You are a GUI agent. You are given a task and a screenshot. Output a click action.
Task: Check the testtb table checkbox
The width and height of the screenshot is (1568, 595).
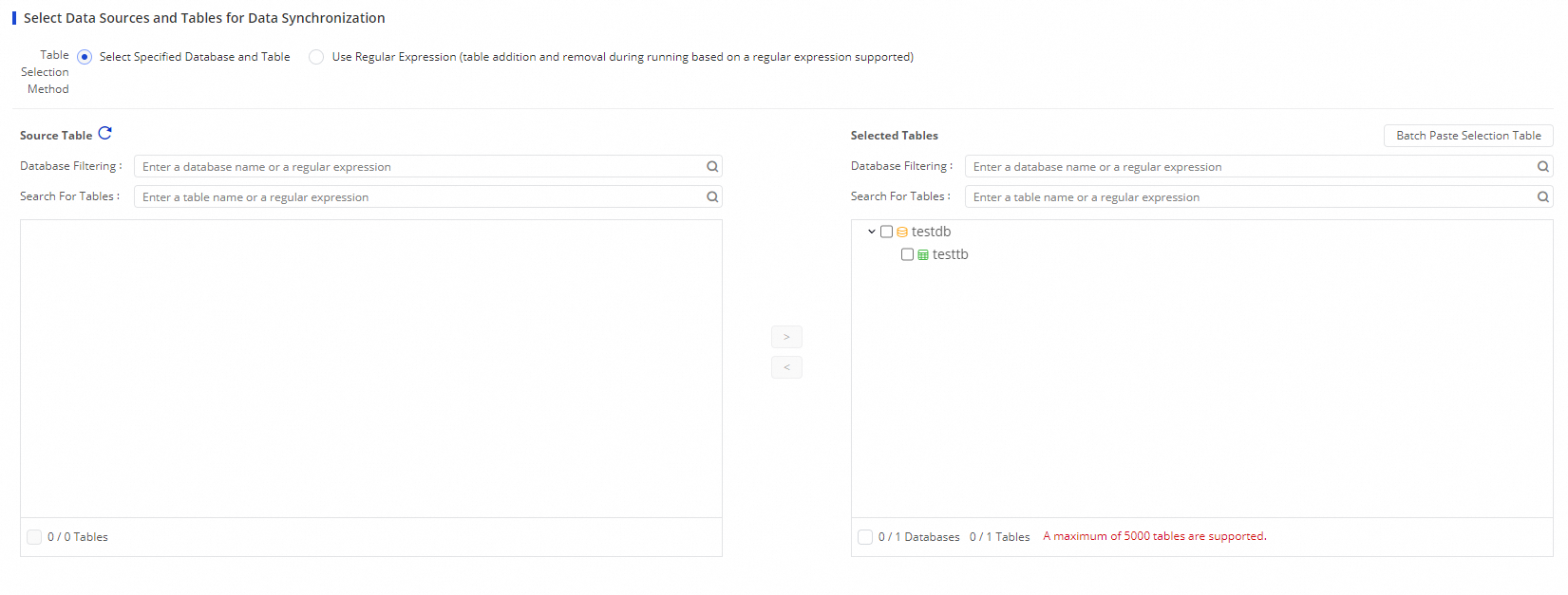[908, 254]
